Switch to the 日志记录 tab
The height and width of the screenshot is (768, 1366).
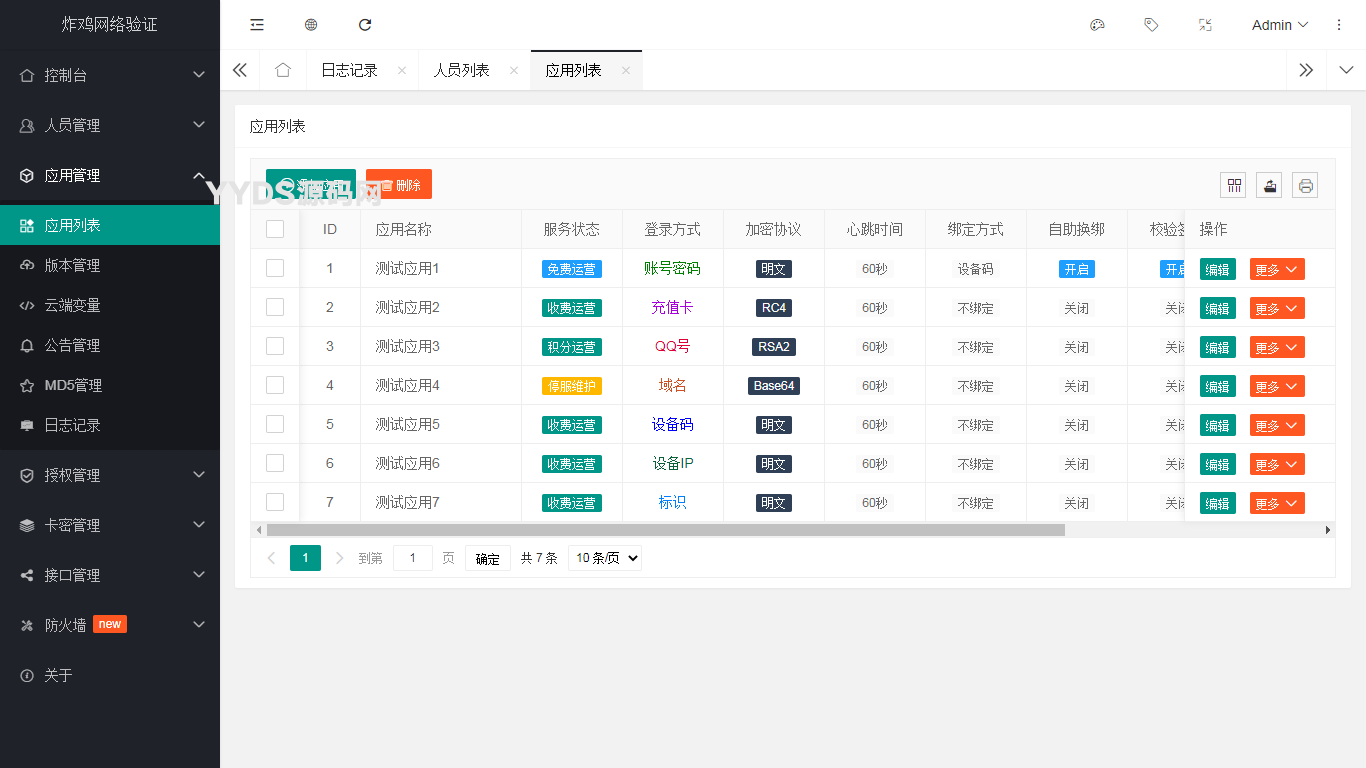tap(349, 70)
